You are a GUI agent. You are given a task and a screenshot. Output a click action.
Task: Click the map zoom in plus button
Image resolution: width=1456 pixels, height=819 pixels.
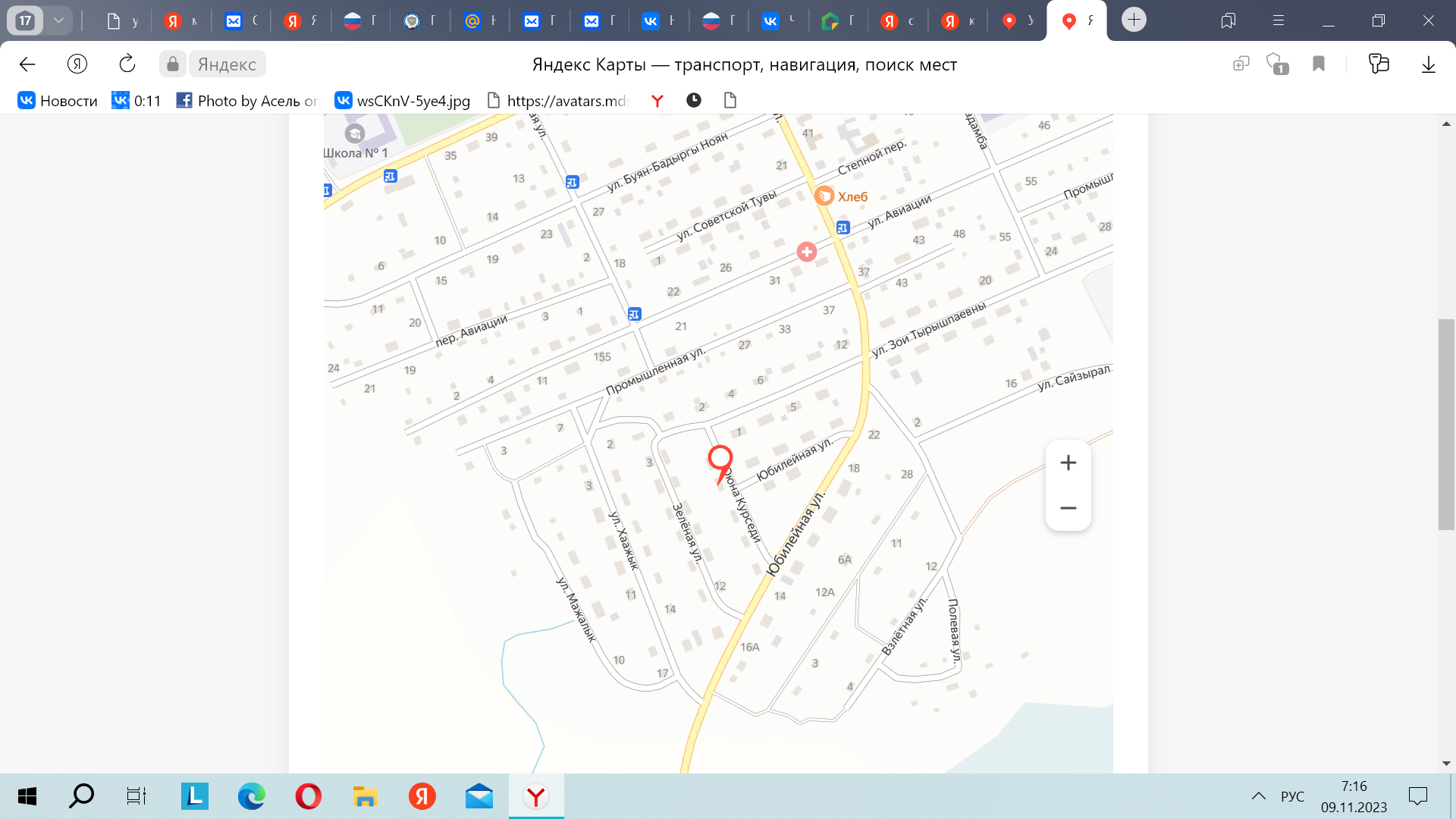1068,463
